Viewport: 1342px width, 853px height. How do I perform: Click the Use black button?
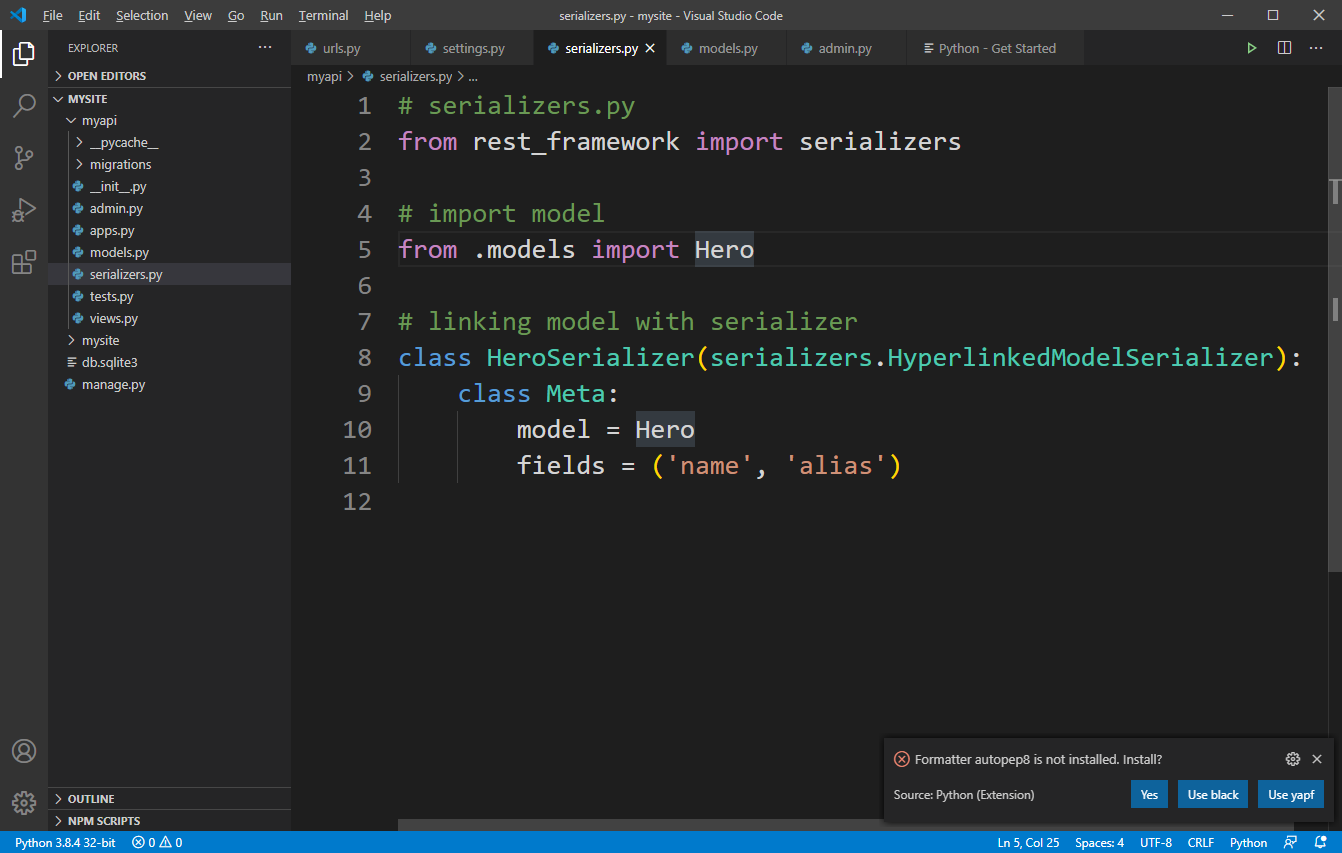(x=1213, y=795)
